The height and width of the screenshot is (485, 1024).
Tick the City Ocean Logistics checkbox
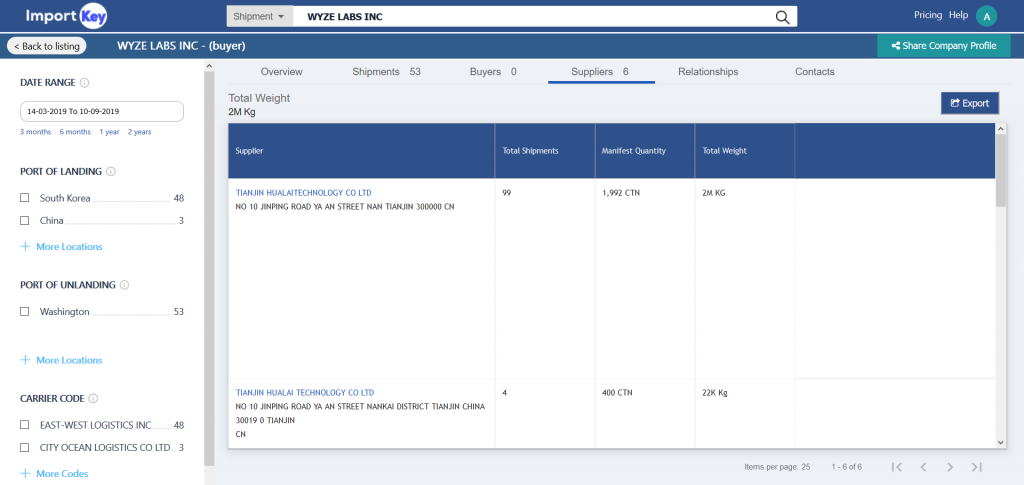25,448
